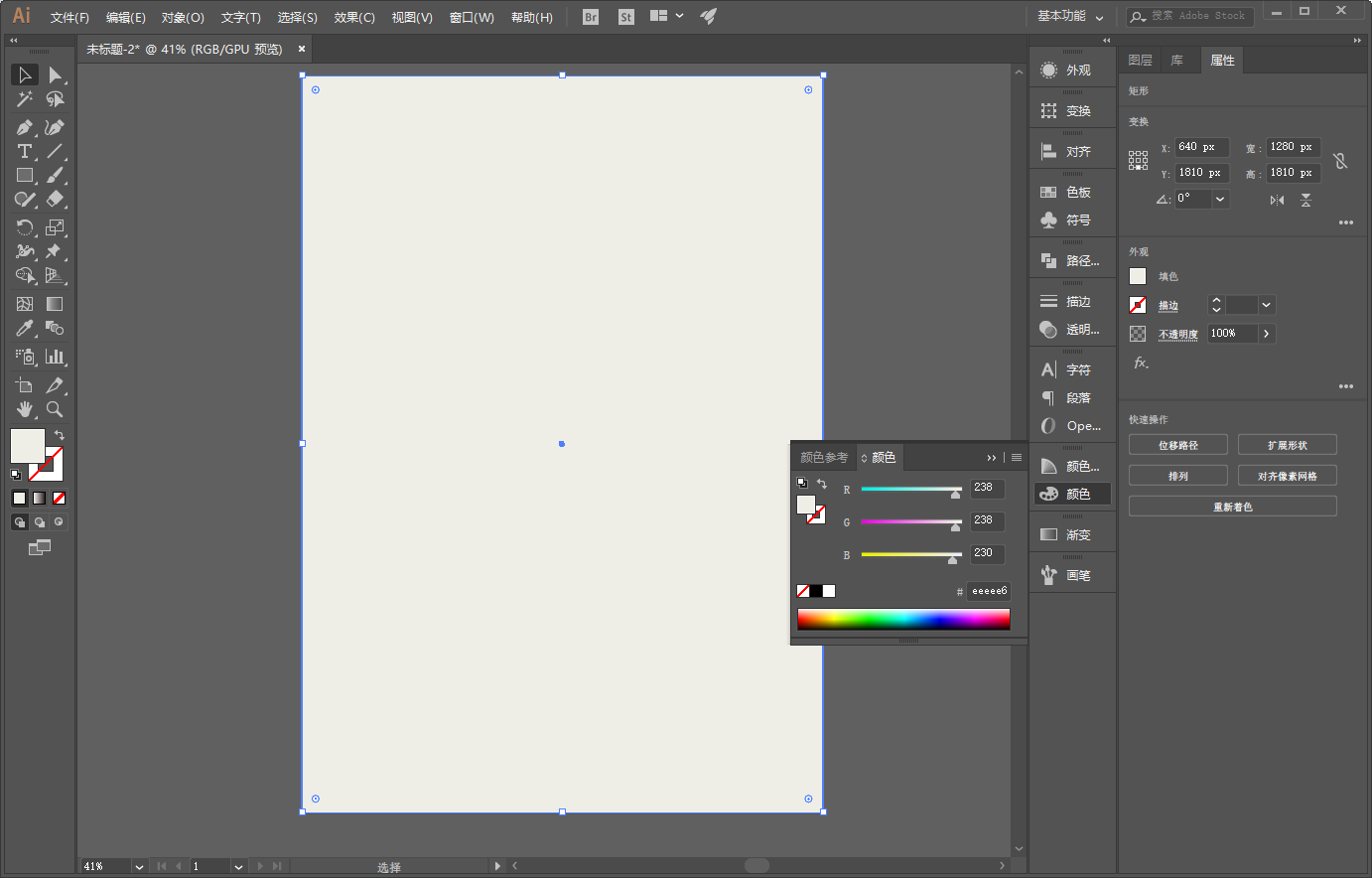Enable Draw Inside mode
The width and height of the screenshot is (1372, 878).
click(x=60, y=522)
